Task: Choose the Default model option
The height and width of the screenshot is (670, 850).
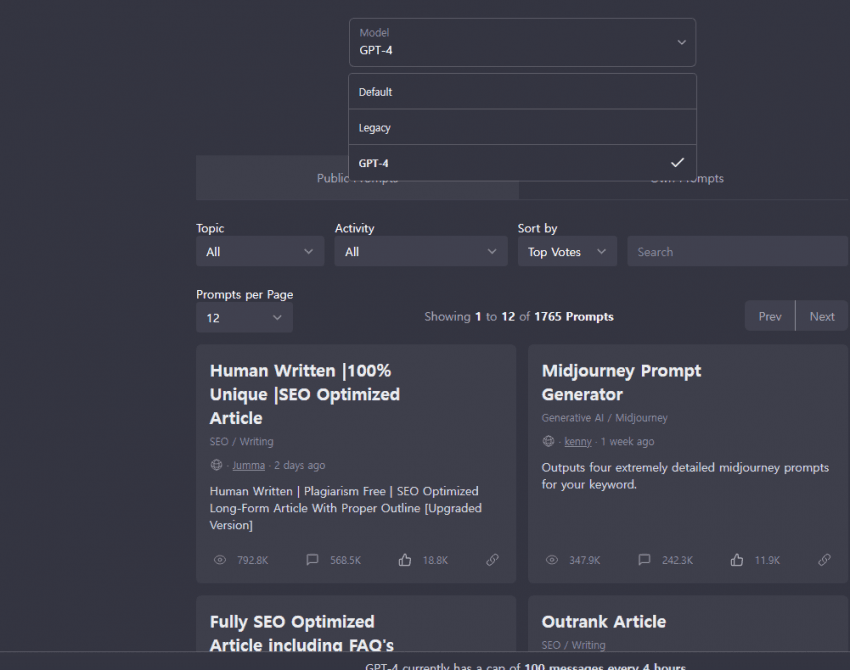Action: [522, 92]
